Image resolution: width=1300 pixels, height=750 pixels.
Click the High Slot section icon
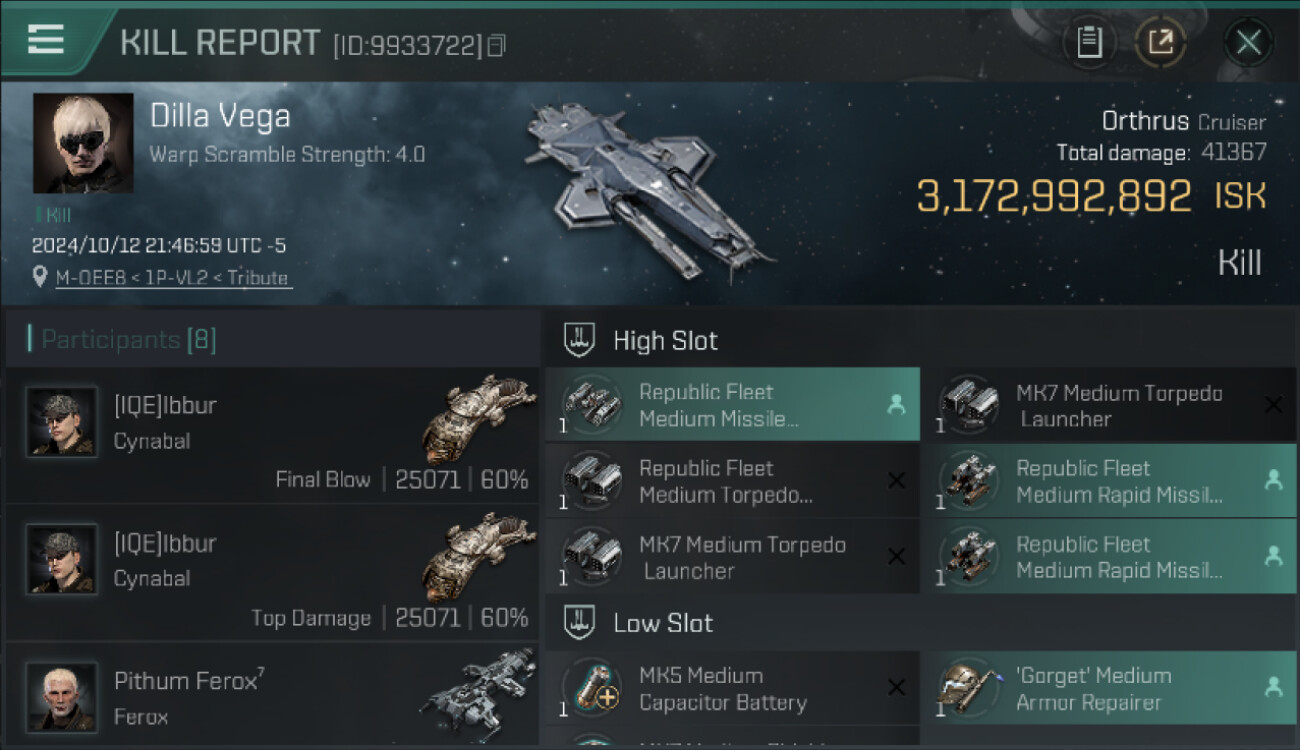tap(580, 340)
